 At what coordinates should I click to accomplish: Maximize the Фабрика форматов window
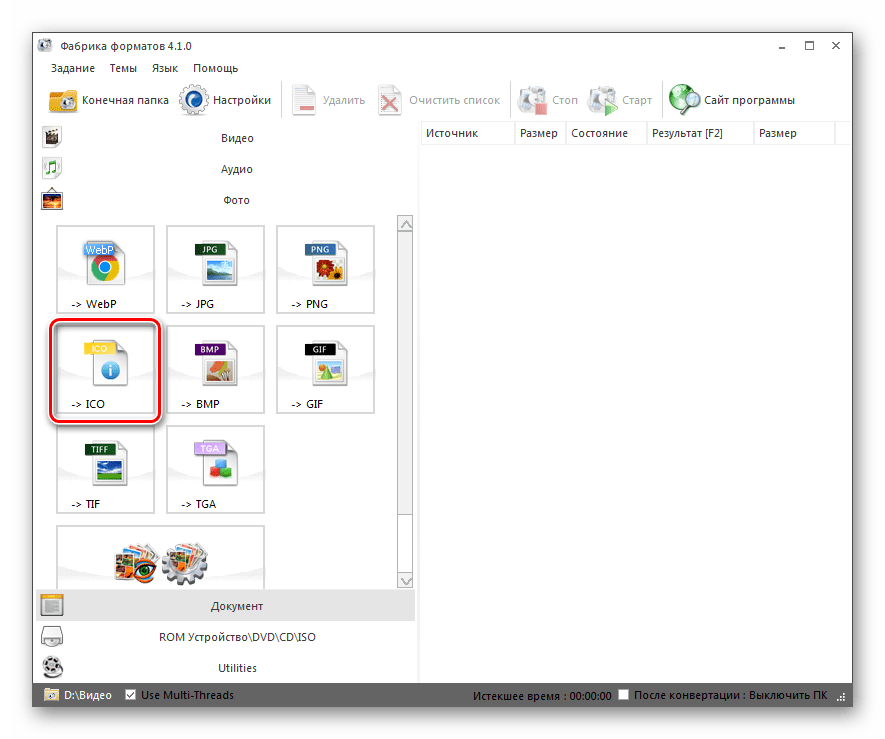(809, 46)
